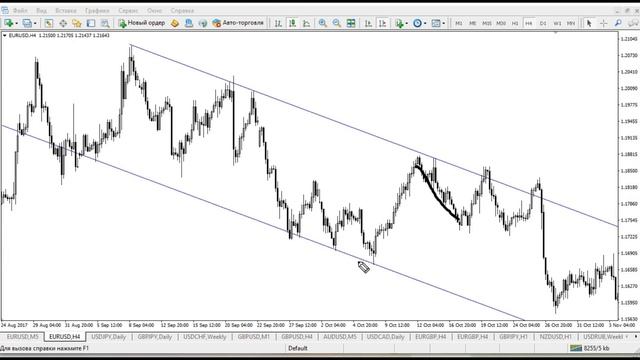
Task: Click the signals radio-wave icon
Action: pyautogui.click(x=203, y=23)
